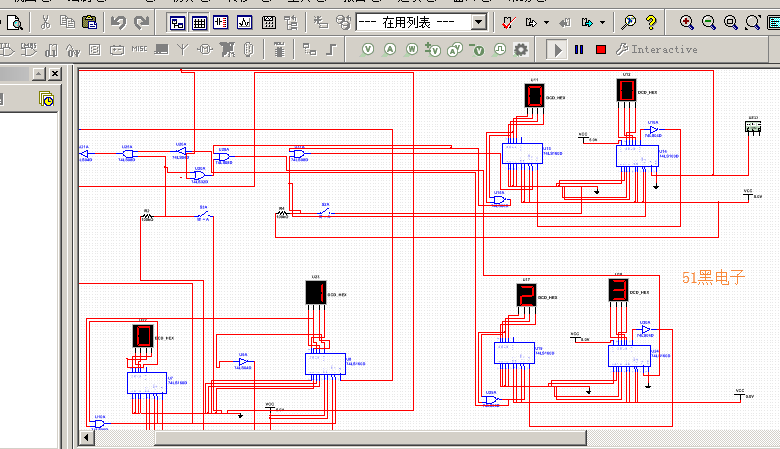780x449 pixels.
Task: Open the MISC components group
Action: (139, 49)
